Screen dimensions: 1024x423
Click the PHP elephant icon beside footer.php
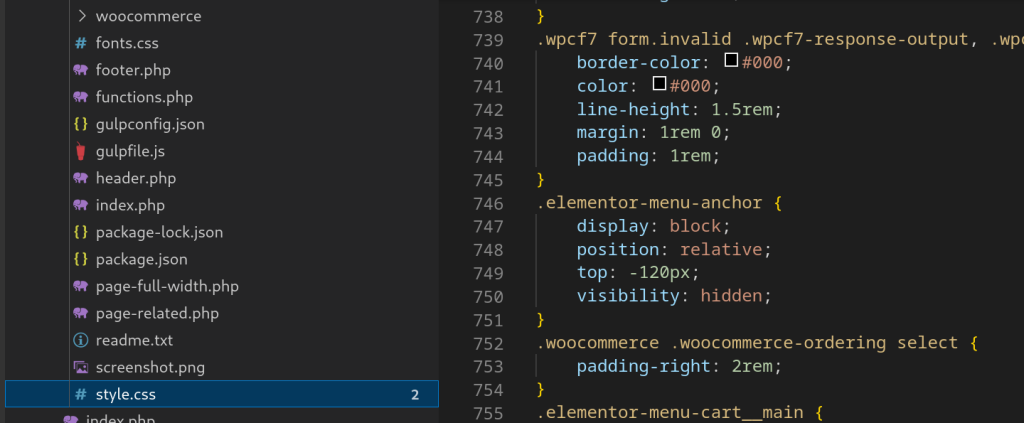[x=80, y=71]
